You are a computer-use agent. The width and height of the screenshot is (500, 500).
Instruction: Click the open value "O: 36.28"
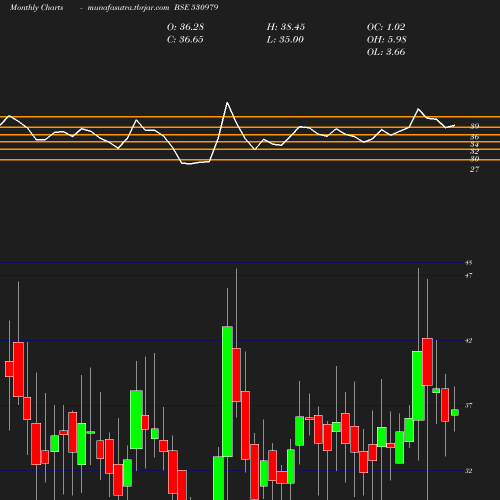pyautogui.click(x=185, y=27)
